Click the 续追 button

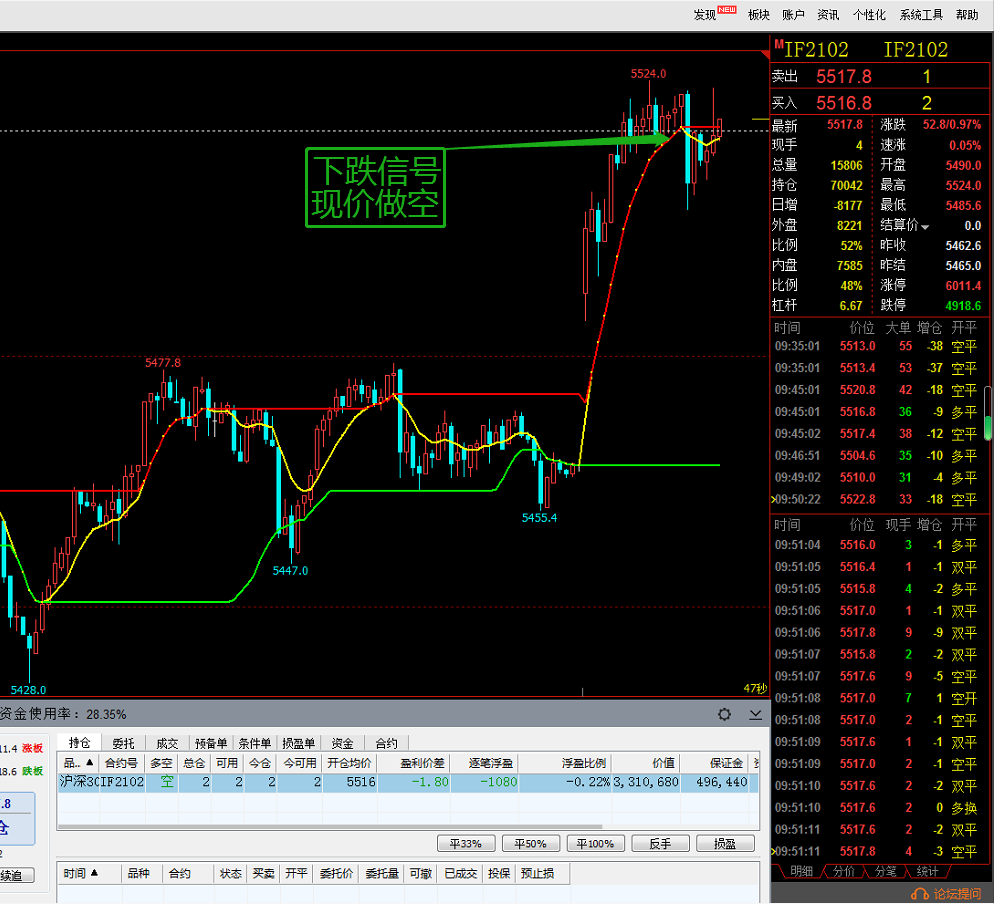[16, 875]
